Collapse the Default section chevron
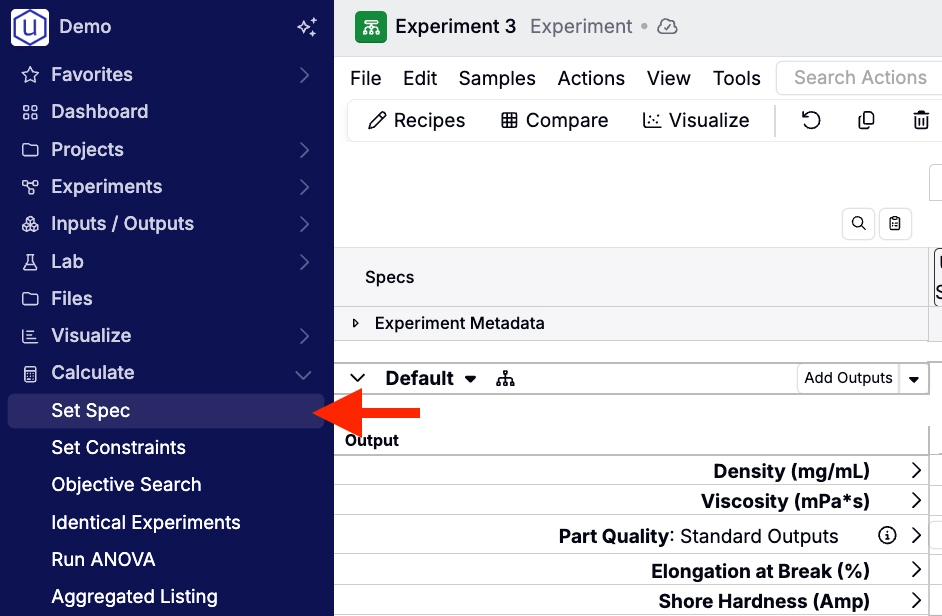The image size is (942, 616). point(357,378)
